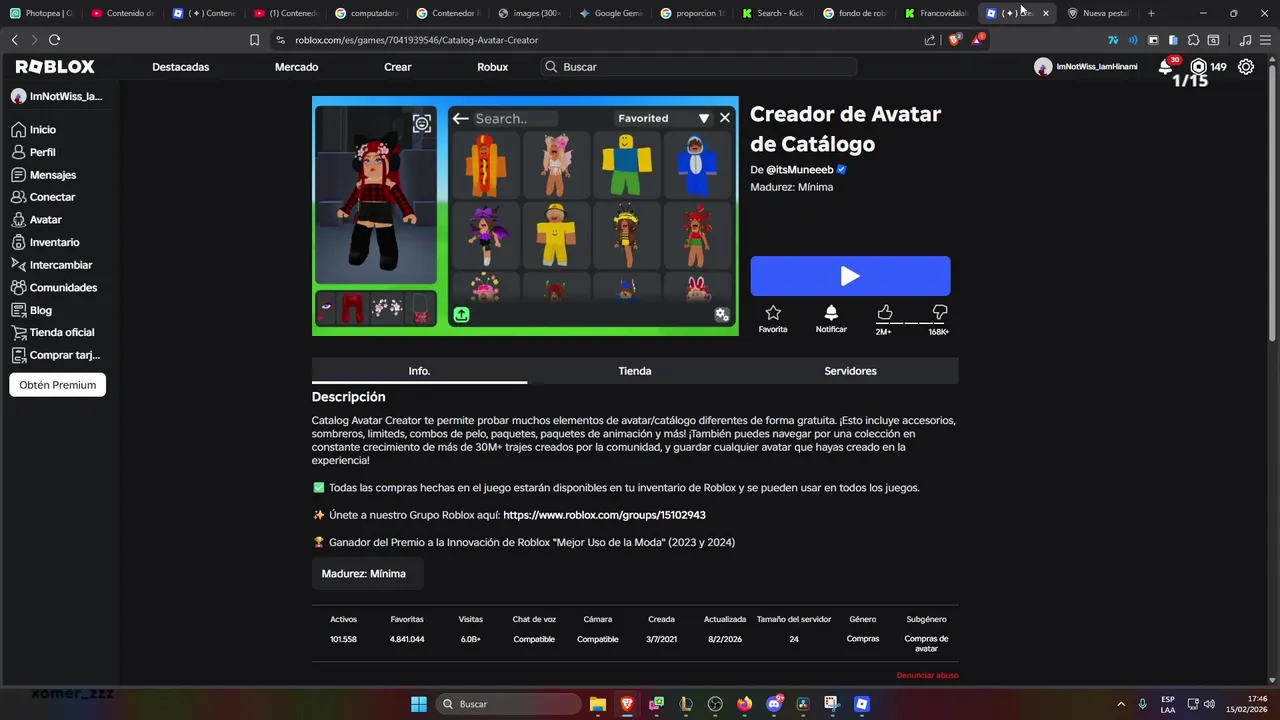This screenshot has width=1280, height=720.
Task: Click the browser address bar URL
Action: click(x=416, y=40)
